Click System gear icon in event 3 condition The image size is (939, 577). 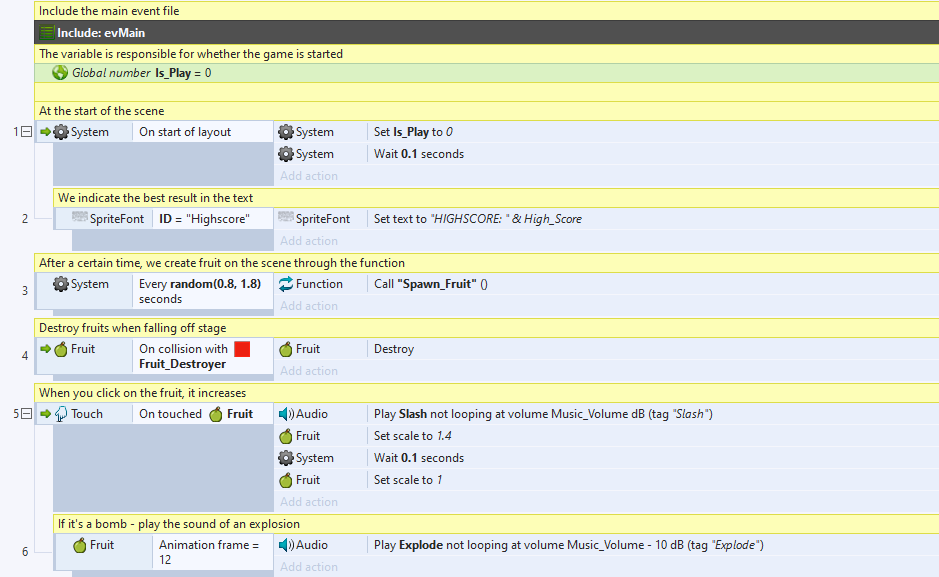click(x=61, y=284)
